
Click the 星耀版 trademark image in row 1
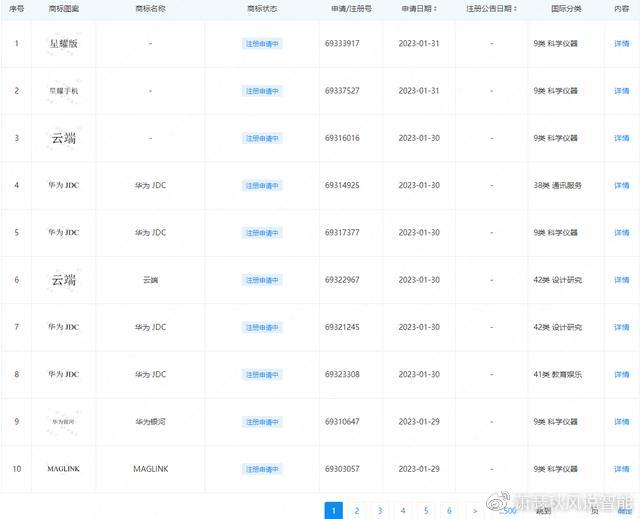point(63,44)
